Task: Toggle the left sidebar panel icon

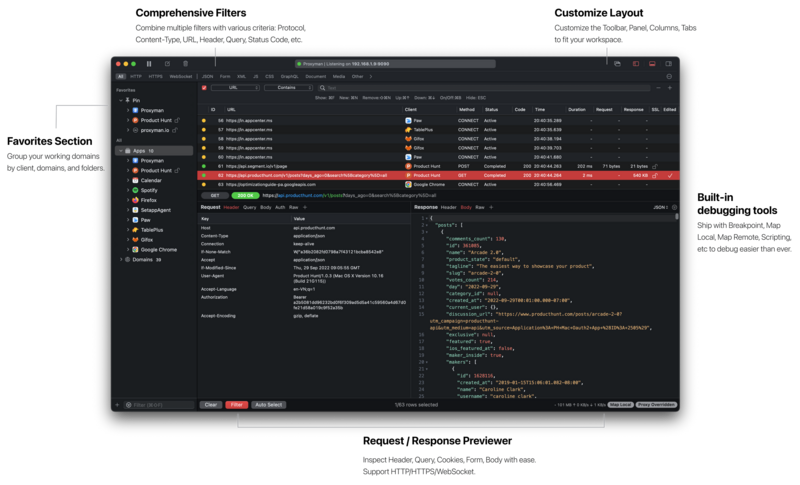Action: pos(636,64)
